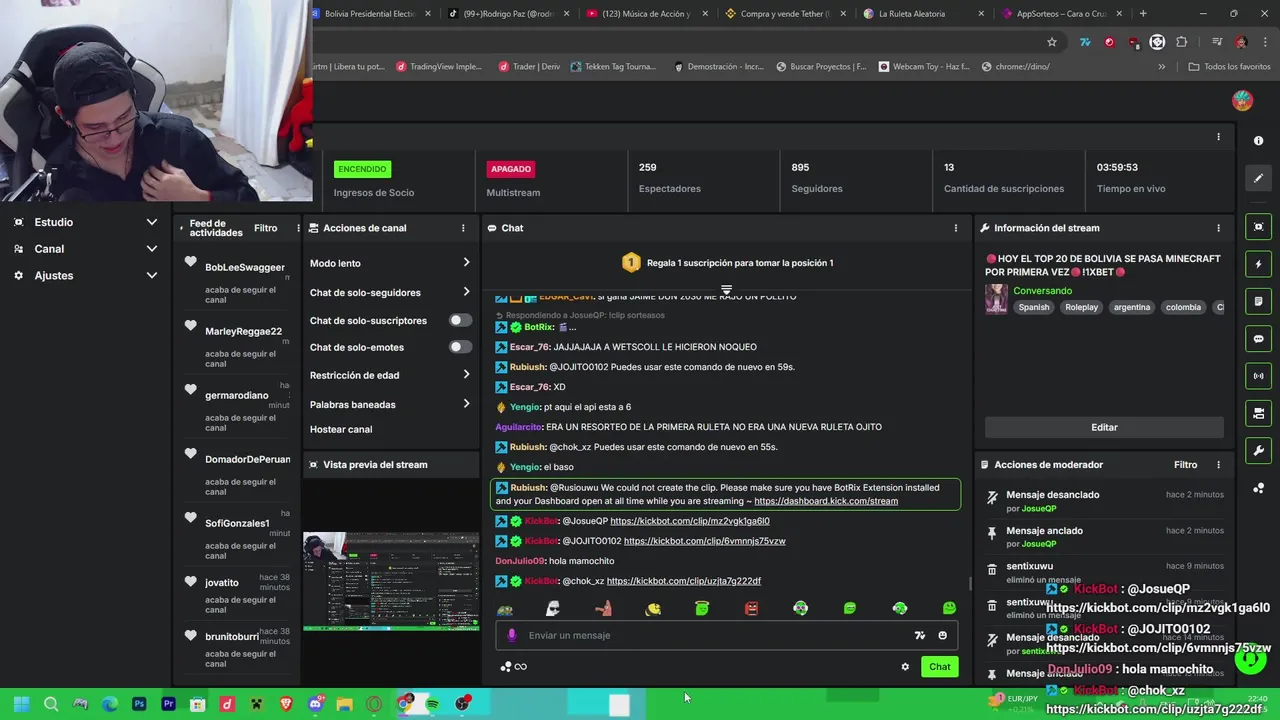The image size is (1280, 720).
Task: Open Palabras baneadas options arrow
Action: point(466,405)
